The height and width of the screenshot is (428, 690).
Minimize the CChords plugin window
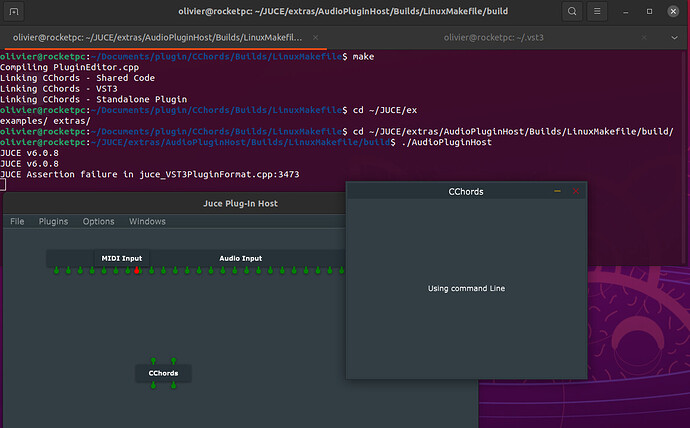pos(558,191)
